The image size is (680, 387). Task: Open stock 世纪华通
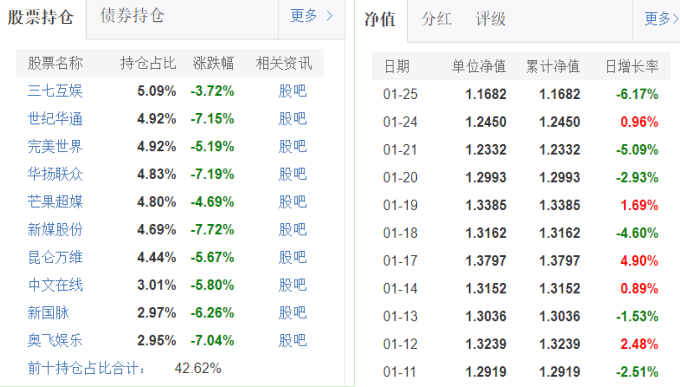click(55, 119)
